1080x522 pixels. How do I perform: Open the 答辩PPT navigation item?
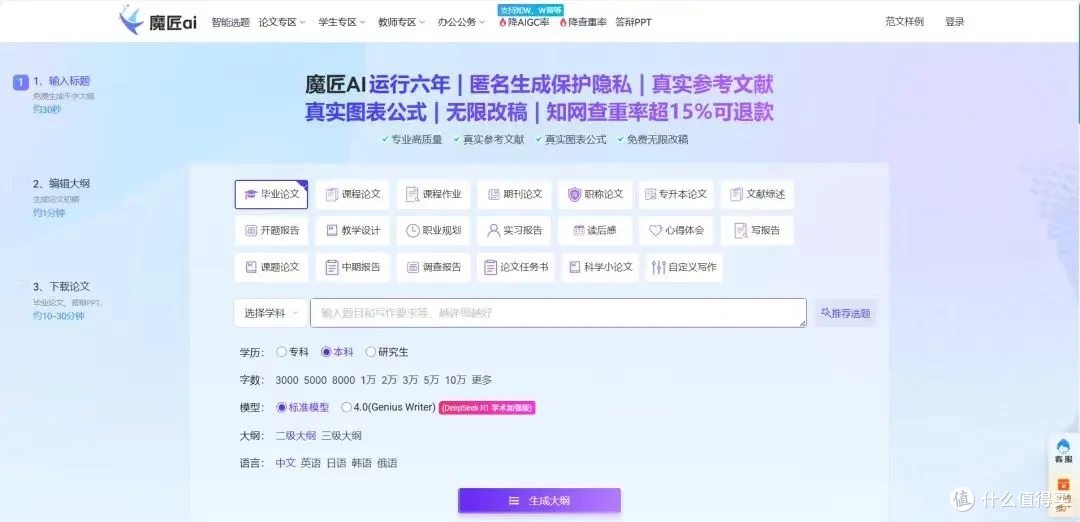pyautogui.click(x=633, y=22)
